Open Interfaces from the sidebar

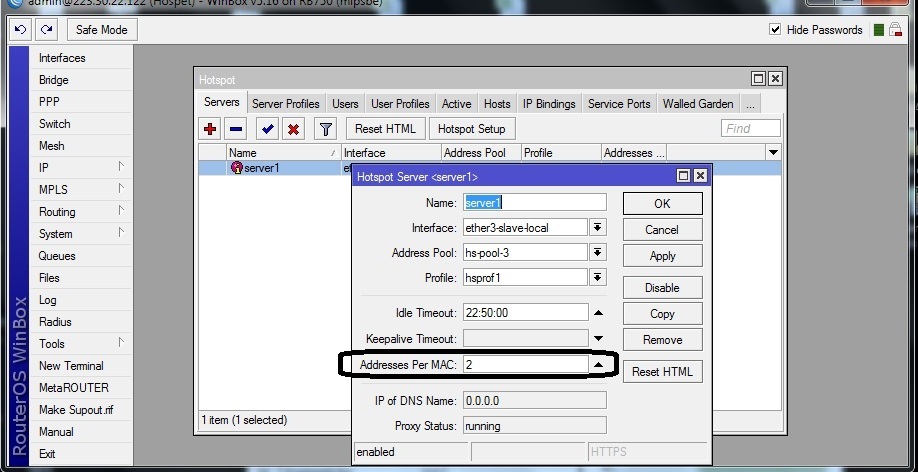pos(62,58)
